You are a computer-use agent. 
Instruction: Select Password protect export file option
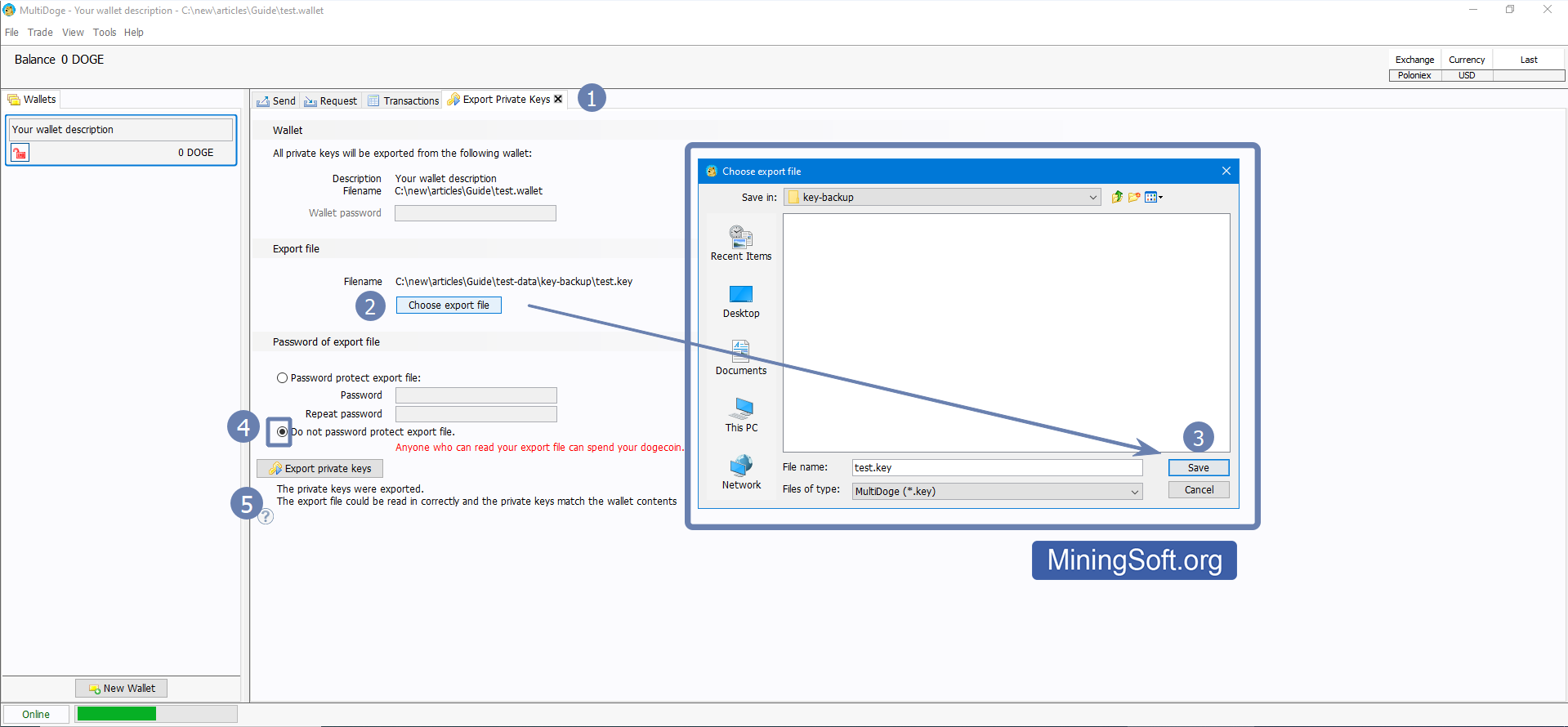point(283,378)
